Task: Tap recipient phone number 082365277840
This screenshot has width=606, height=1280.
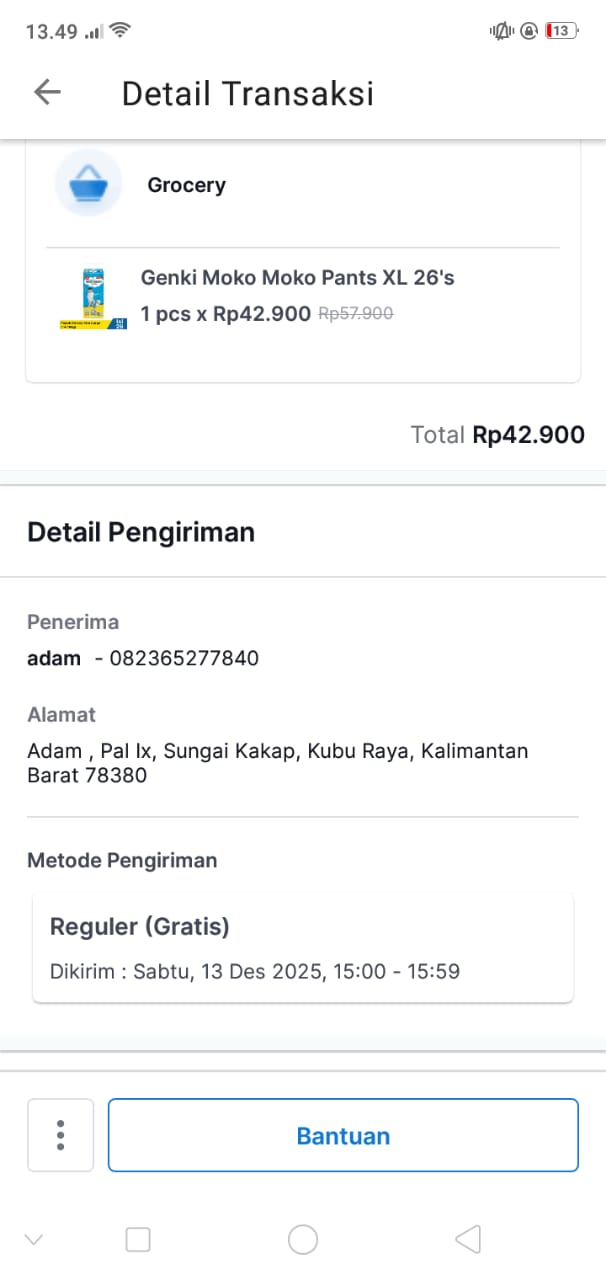Action: (184, 658)
